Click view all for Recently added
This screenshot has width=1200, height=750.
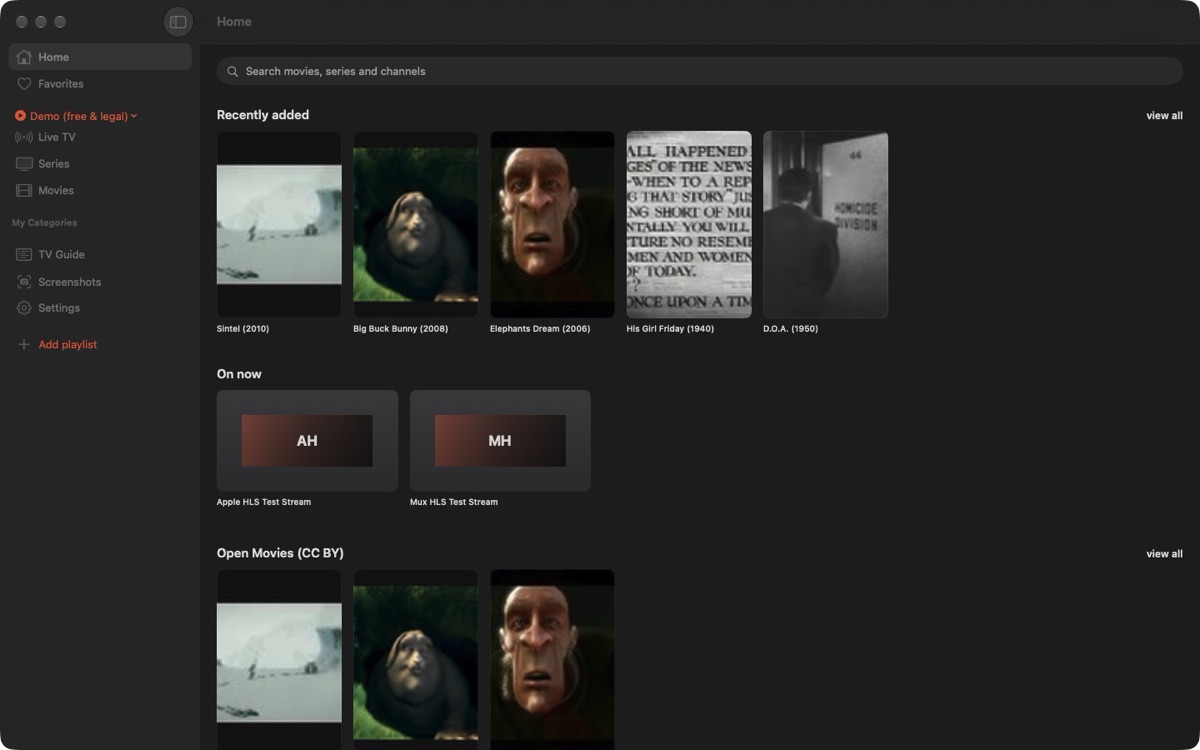click(1164, 116)
